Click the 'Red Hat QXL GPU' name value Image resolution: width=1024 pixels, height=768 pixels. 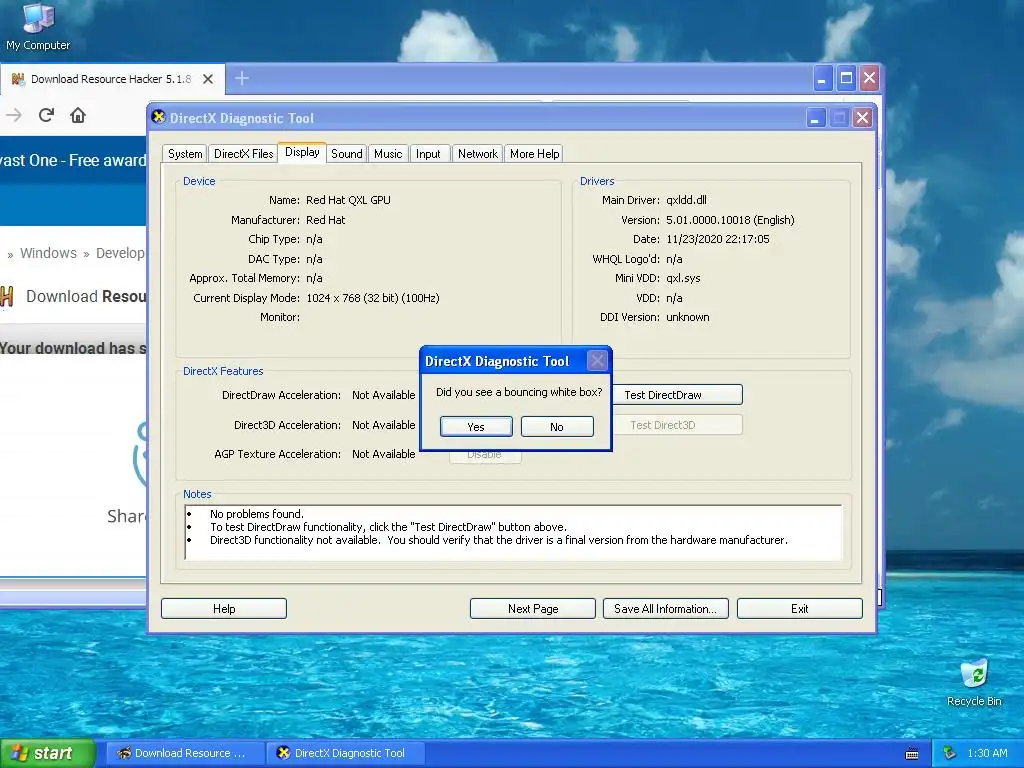pos(348,200)
